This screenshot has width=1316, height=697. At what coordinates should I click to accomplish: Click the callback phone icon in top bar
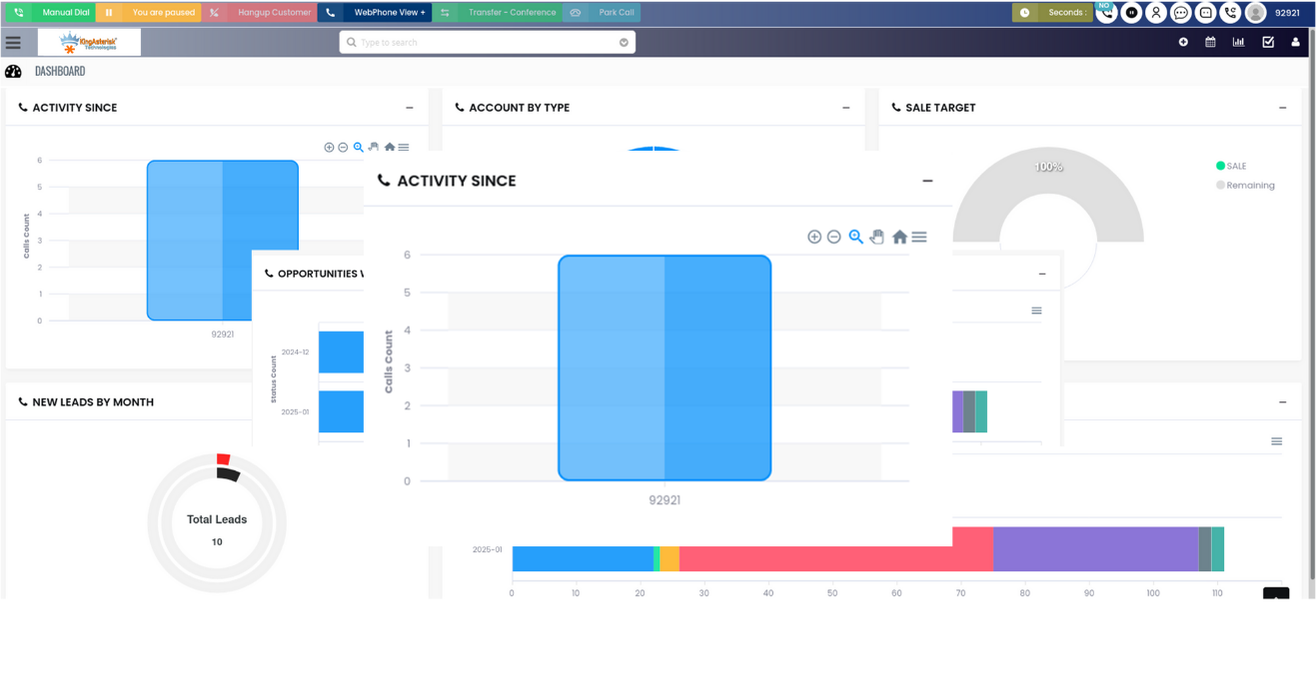1230,13
